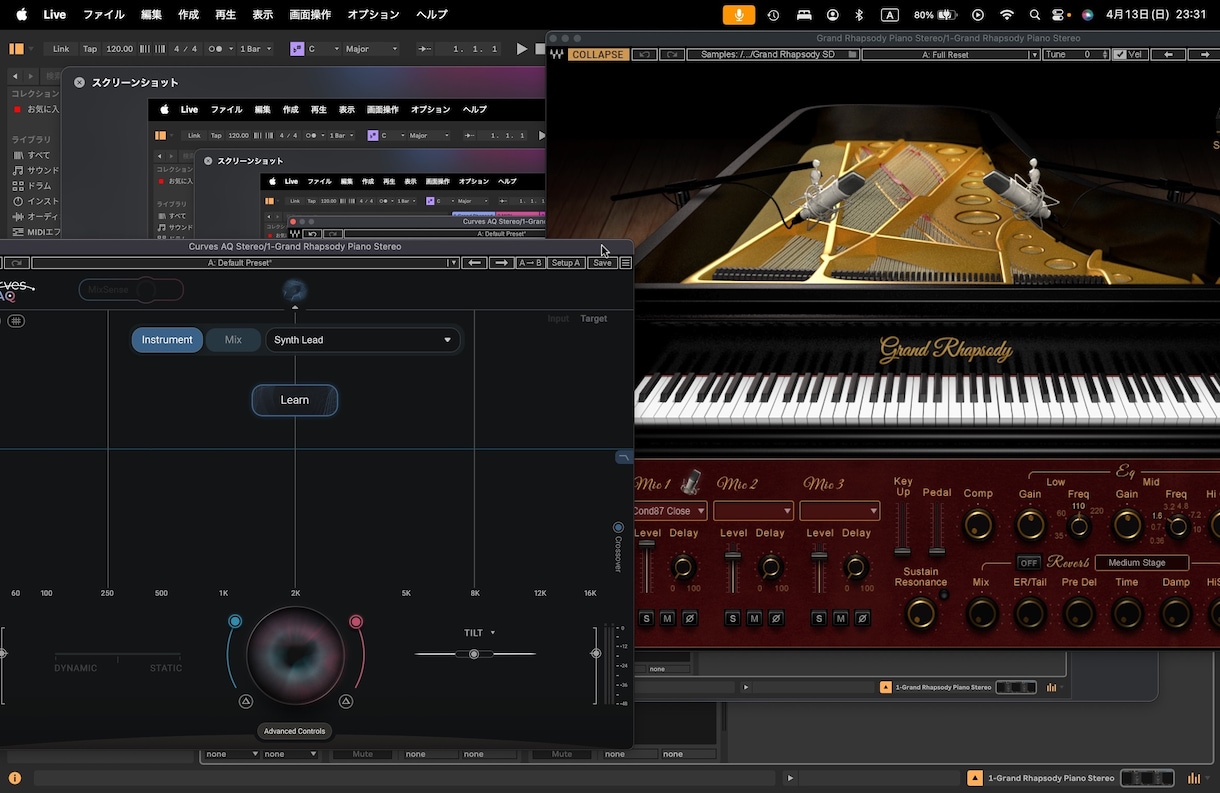Image resolution: width=1220 pixels, height=793 pixels.
Task: Open the TILT mode dropdown
Action: click(480, 633)
